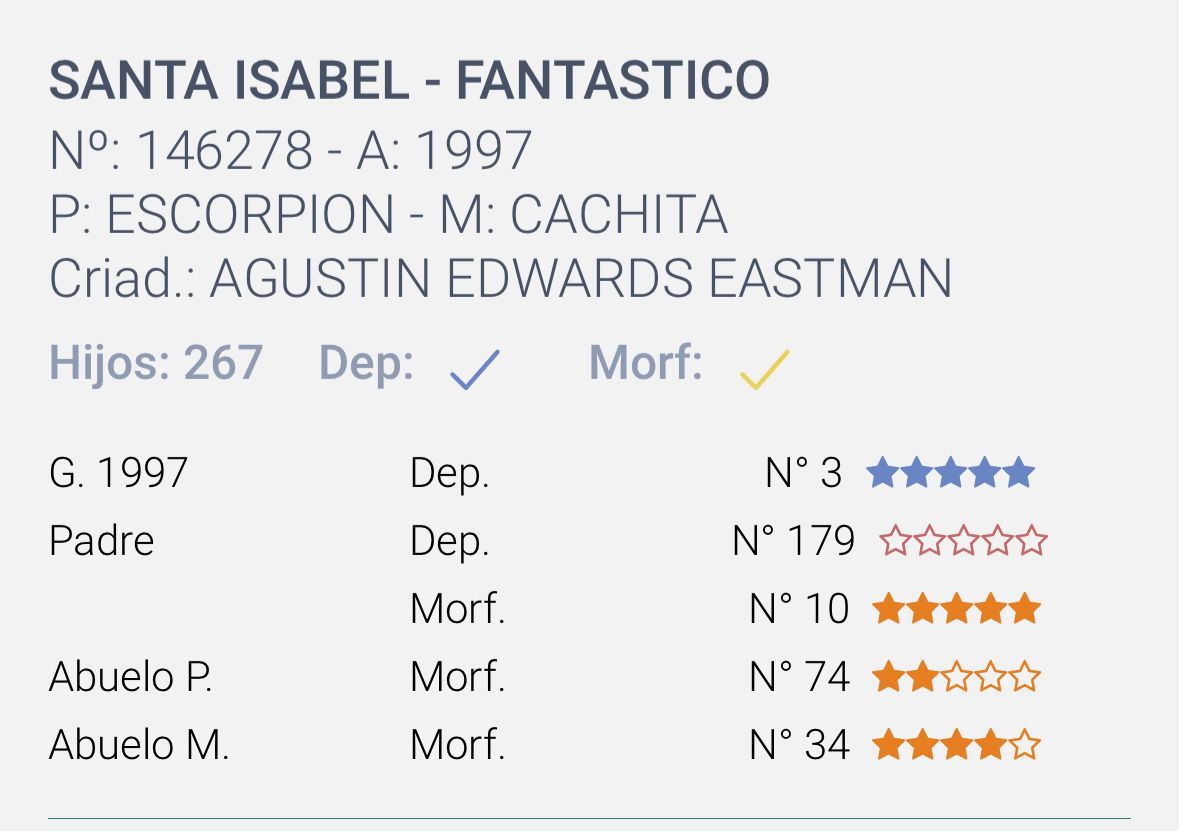Select the G. 1997 row label
The height and width of the screenshot is (831, 1179).
click(x=118, y=473)
